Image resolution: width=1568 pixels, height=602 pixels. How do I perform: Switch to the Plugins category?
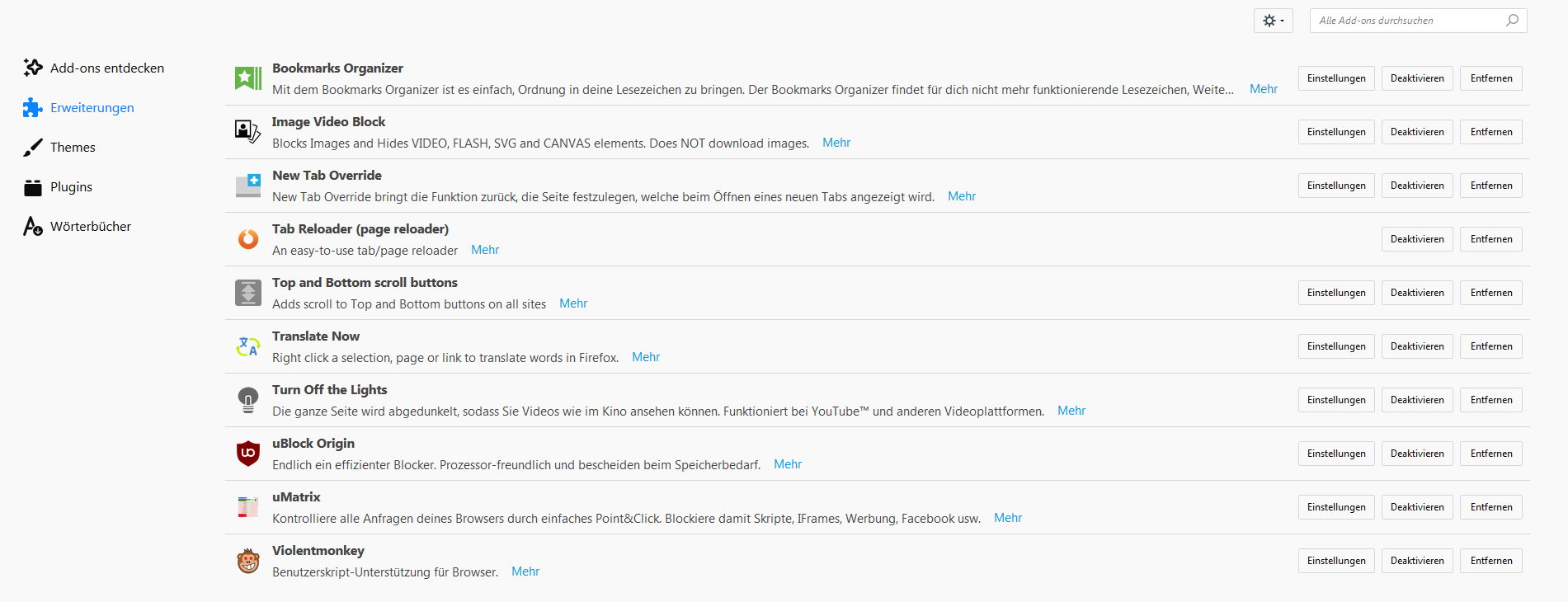[71, 187]
